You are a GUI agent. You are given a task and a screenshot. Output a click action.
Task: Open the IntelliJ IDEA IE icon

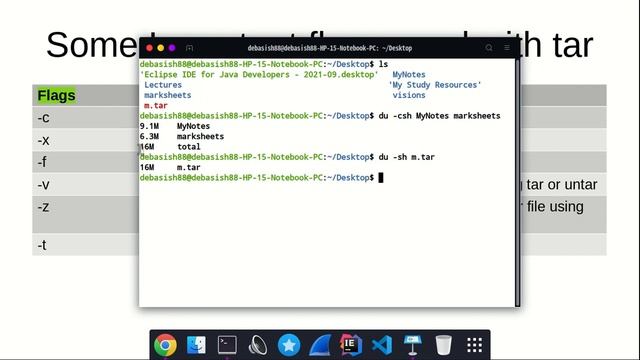[351, 345]
